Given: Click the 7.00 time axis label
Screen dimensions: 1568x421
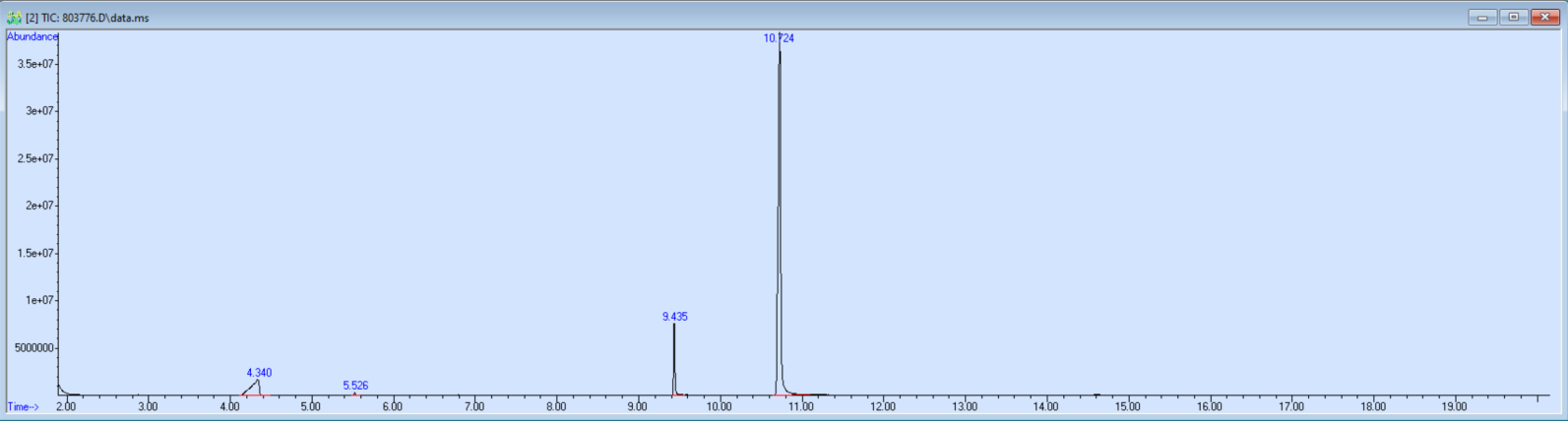Looking at the screenshot, I should pos(474,406).
